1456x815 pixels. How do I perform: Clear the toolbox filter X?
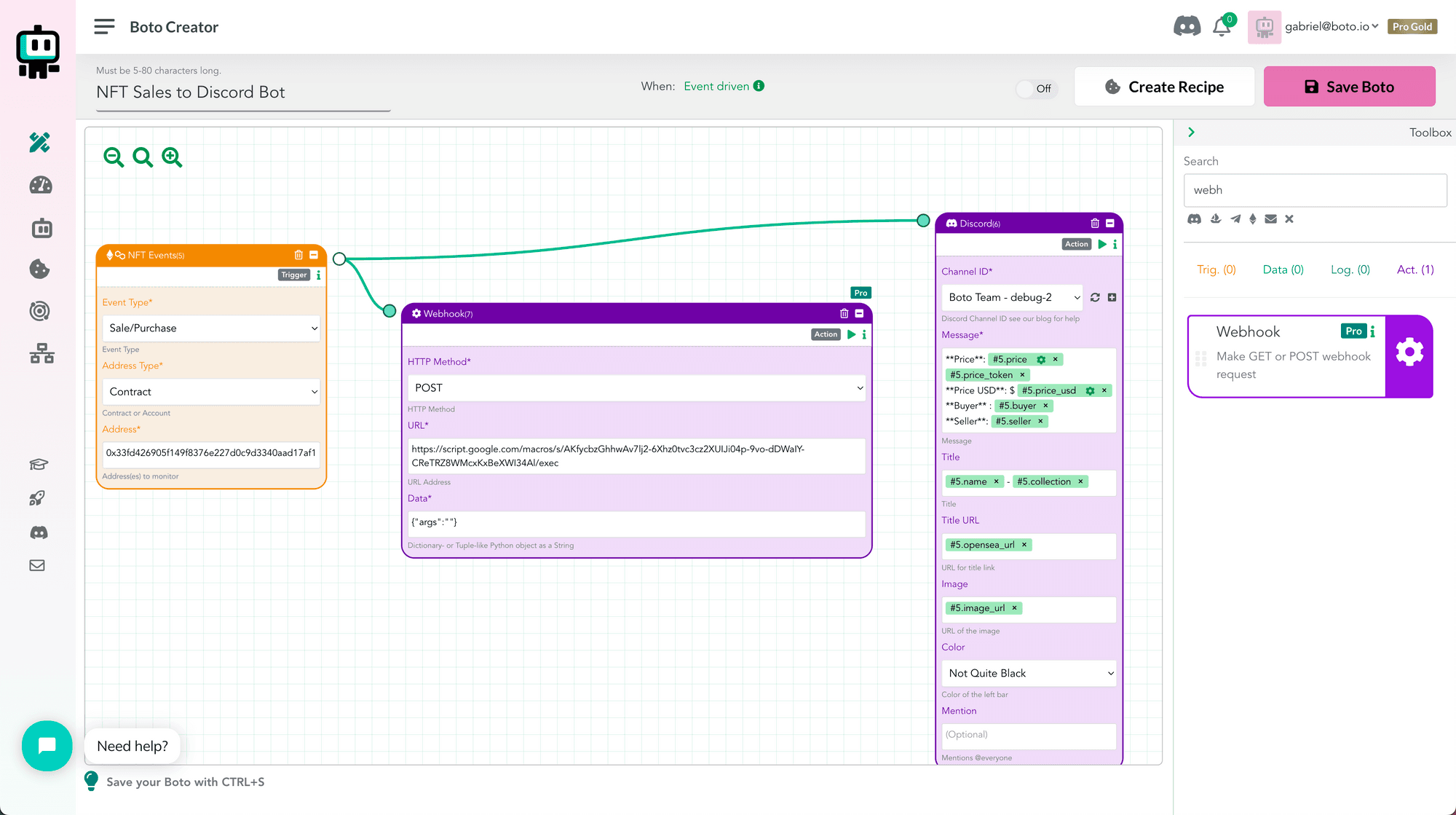(1289, 218)
